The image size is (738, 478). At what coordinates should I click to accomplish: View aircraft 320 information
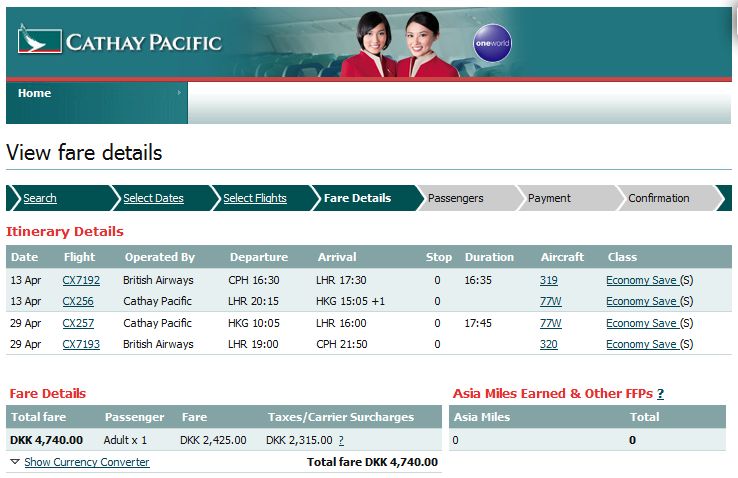coord(549,344)
